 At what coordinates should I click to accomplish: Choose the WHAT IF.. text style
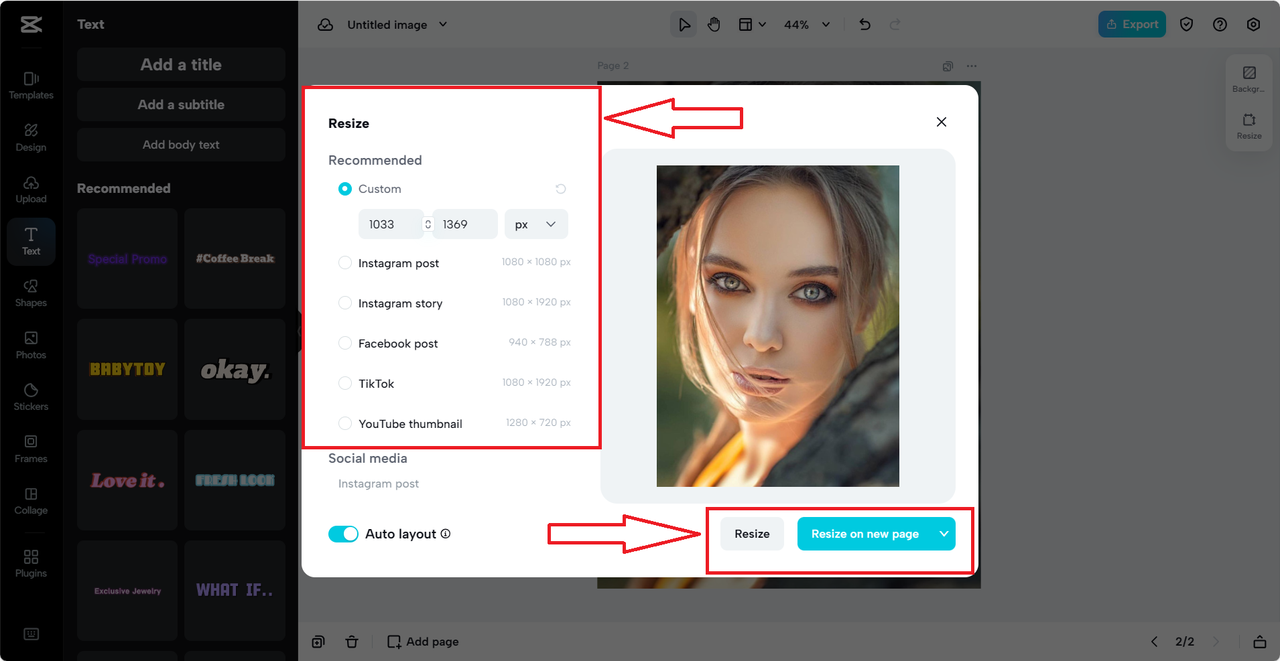[235, 591]
